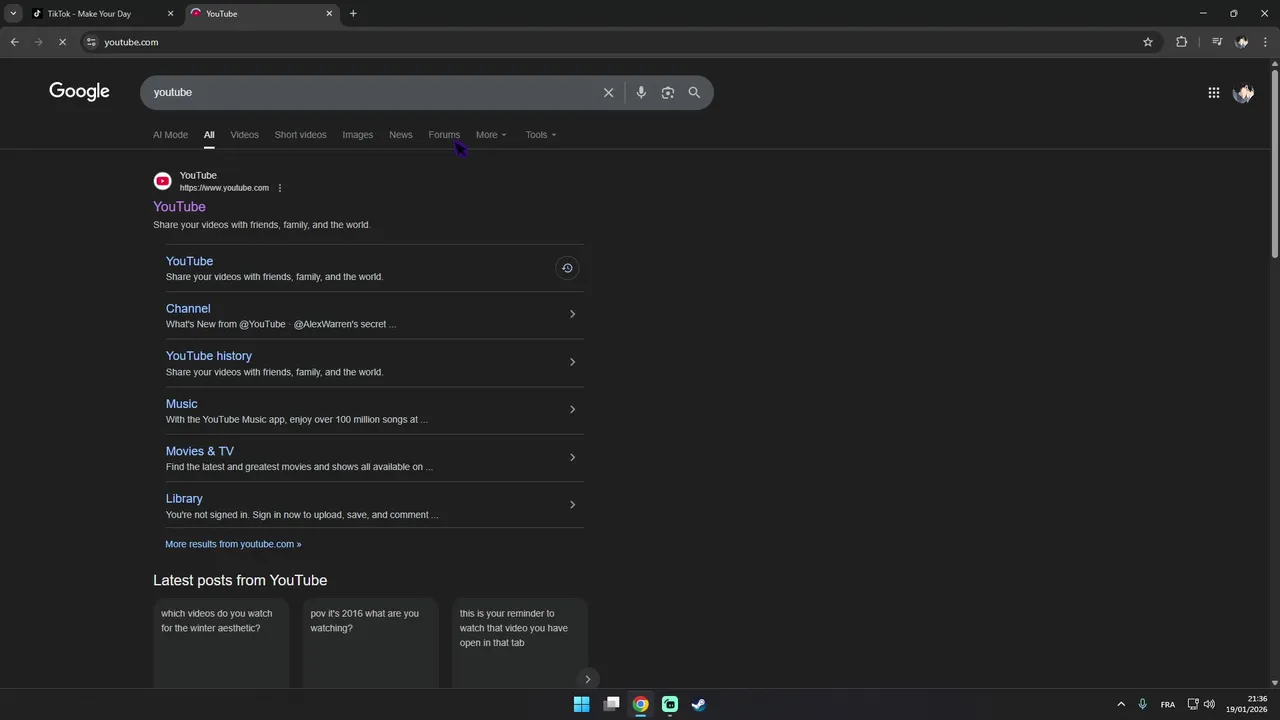
Task: Expand the More dropdown
Action: coord(491,135)
